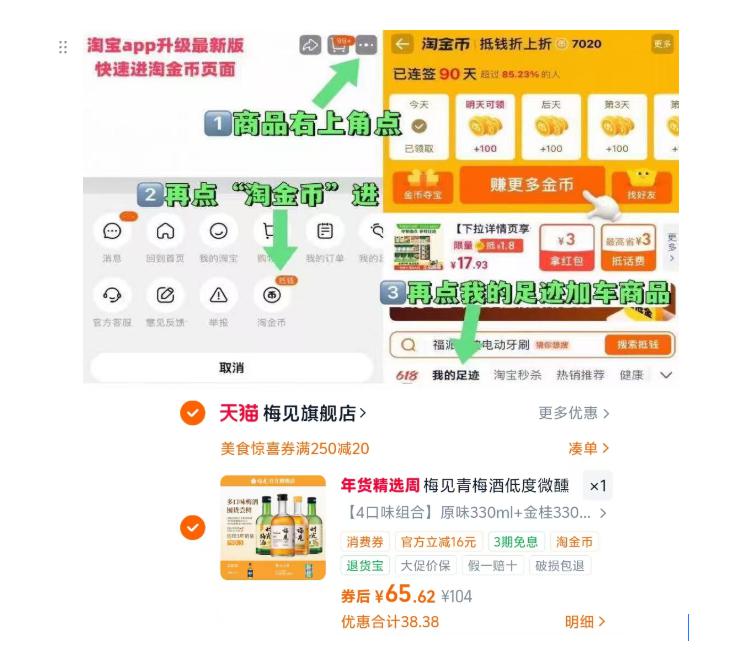Expand 明细 discount details

(585, 622)
